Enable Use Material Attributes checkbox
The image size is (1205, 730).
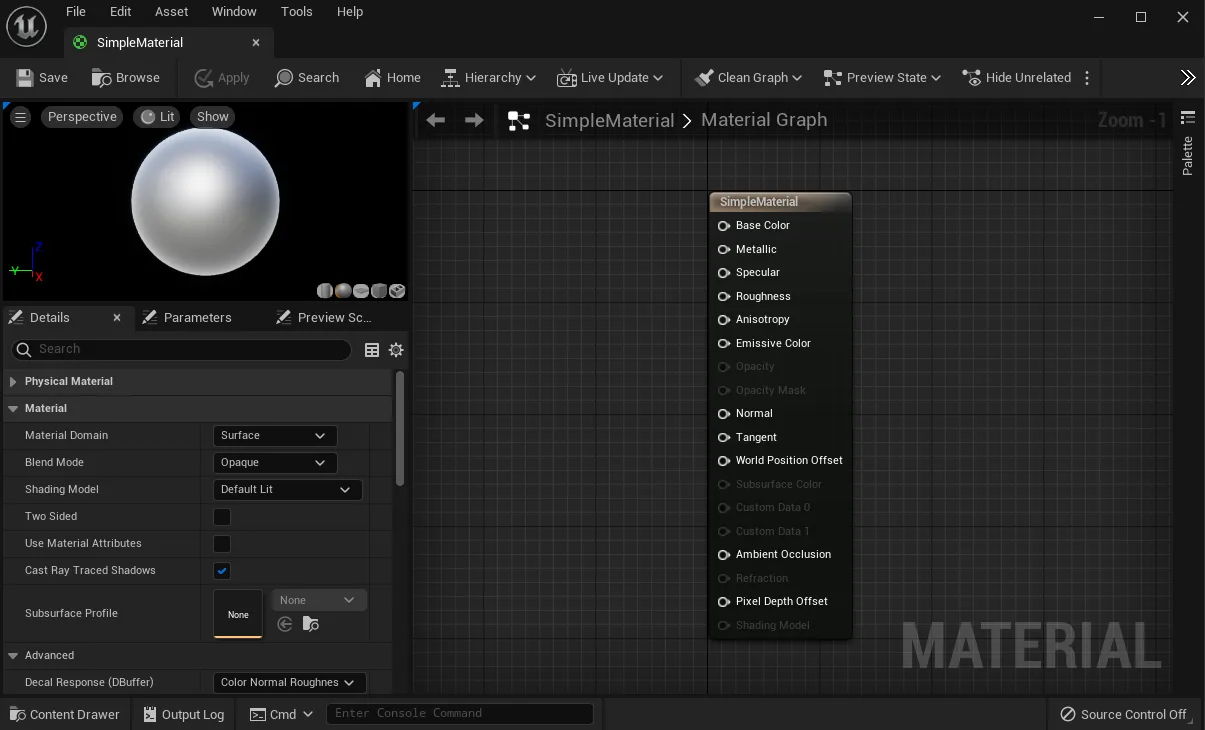222,544
